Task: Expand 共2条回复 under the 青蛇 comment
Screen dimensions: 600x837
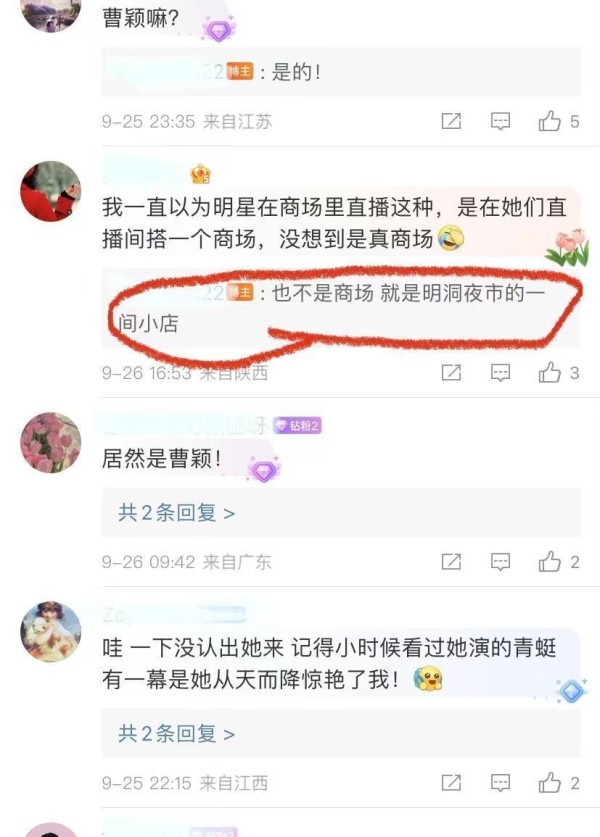Action: click(x=176, y=734)
